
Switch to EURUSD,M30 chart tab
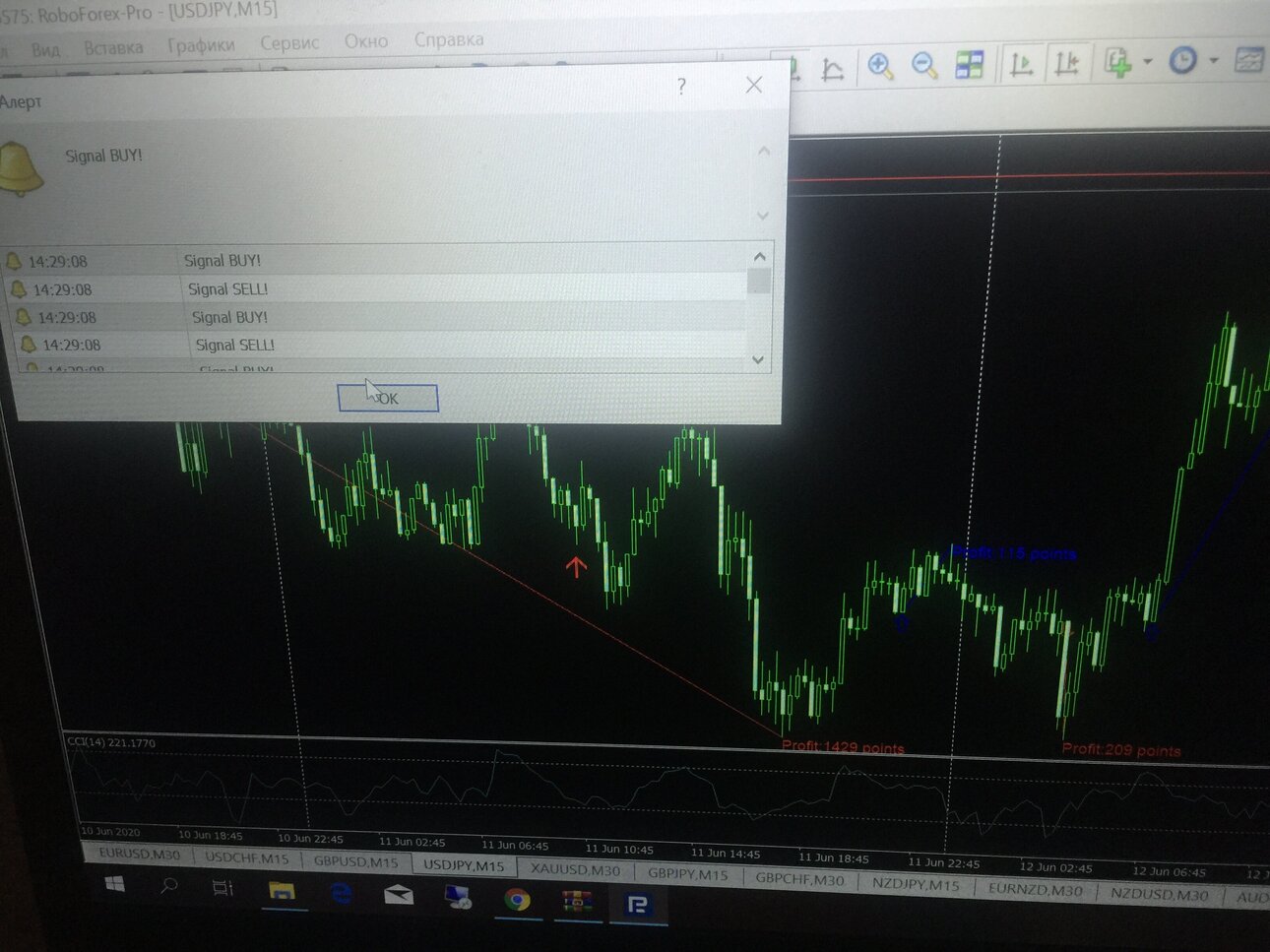[x=139, y=854]
